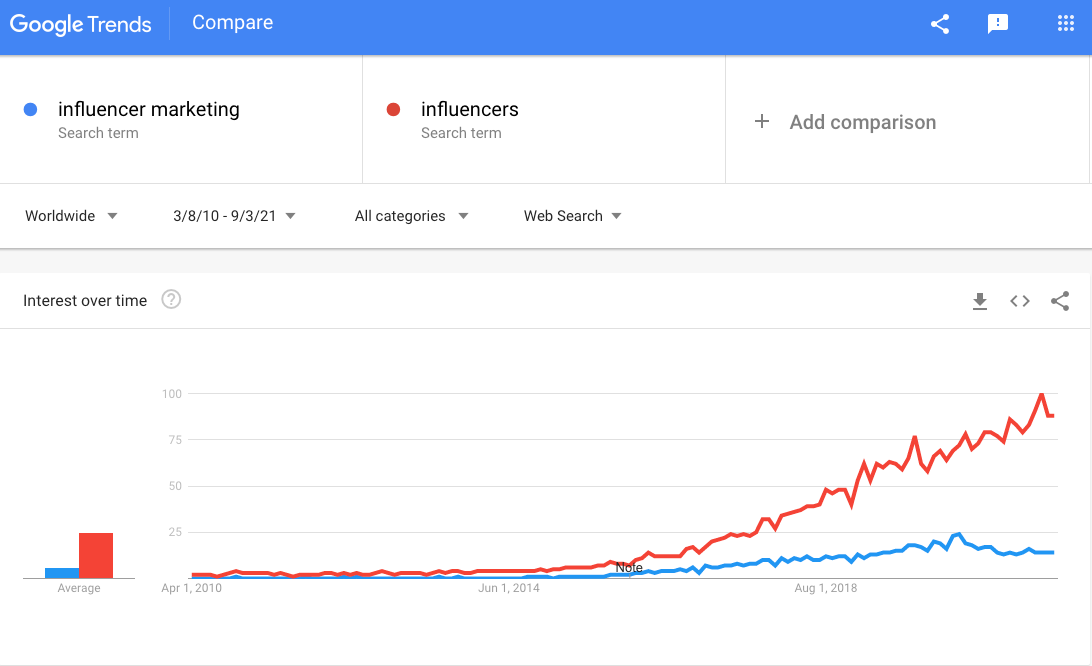Click the red dot for influencers
This screenshot has width=1092, height=666.
(393, 109)
